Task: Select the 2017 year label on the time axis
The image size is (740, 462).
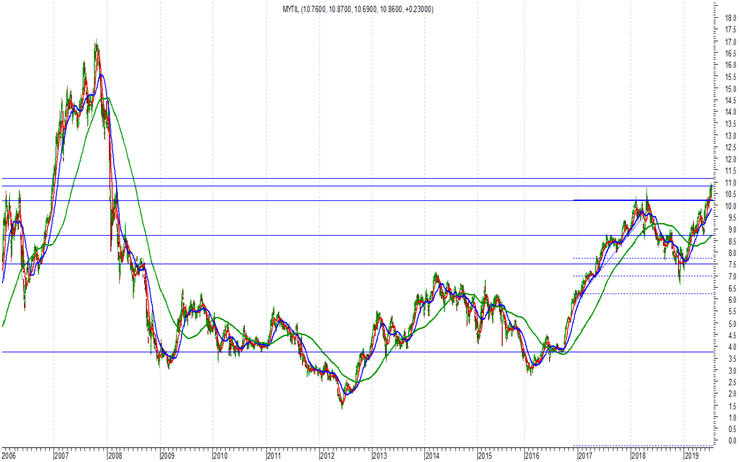Action: 586,456
